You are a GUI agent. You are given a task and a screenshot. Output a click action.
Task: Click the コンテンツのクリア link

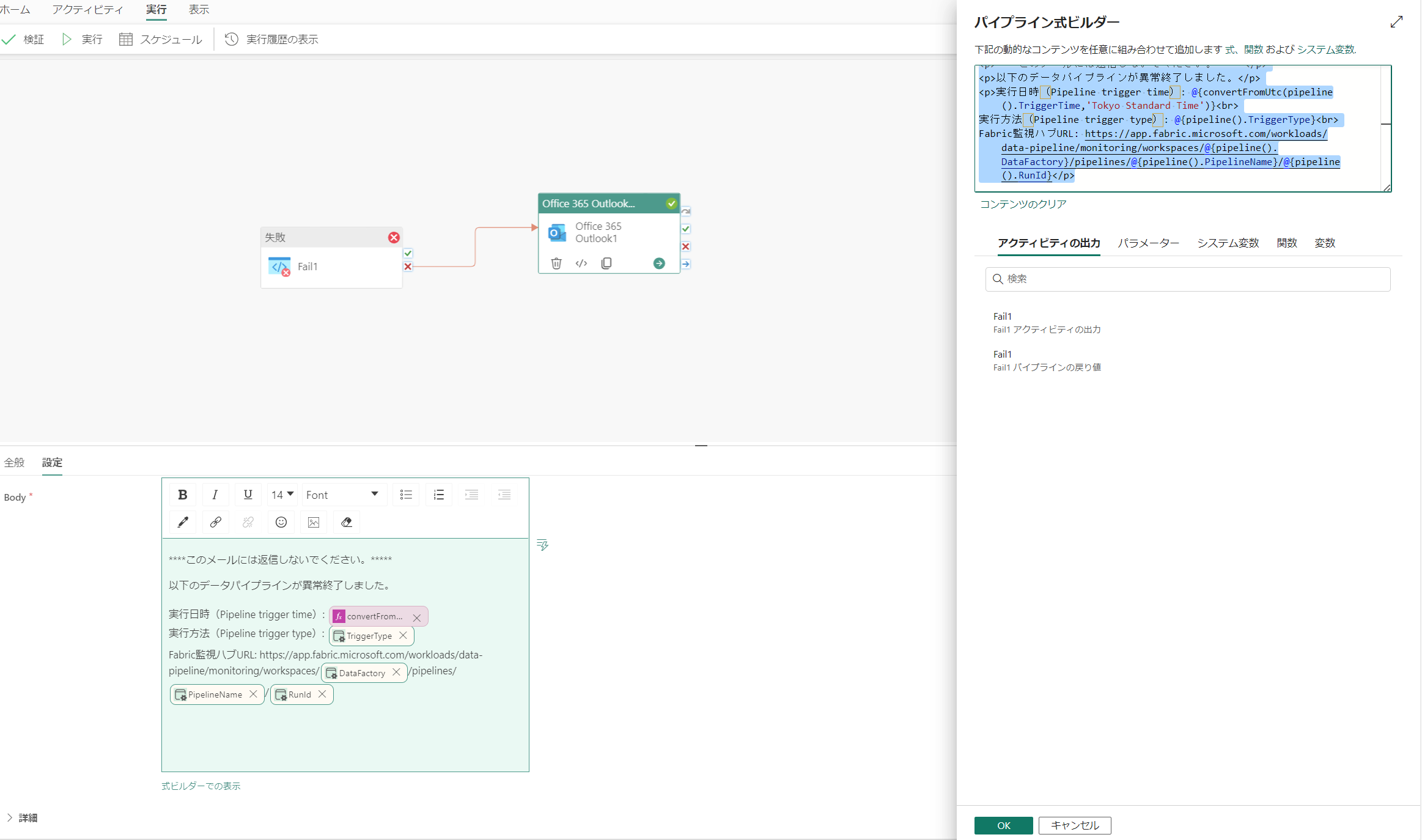pyautogui.click(x=1023, y=204)
